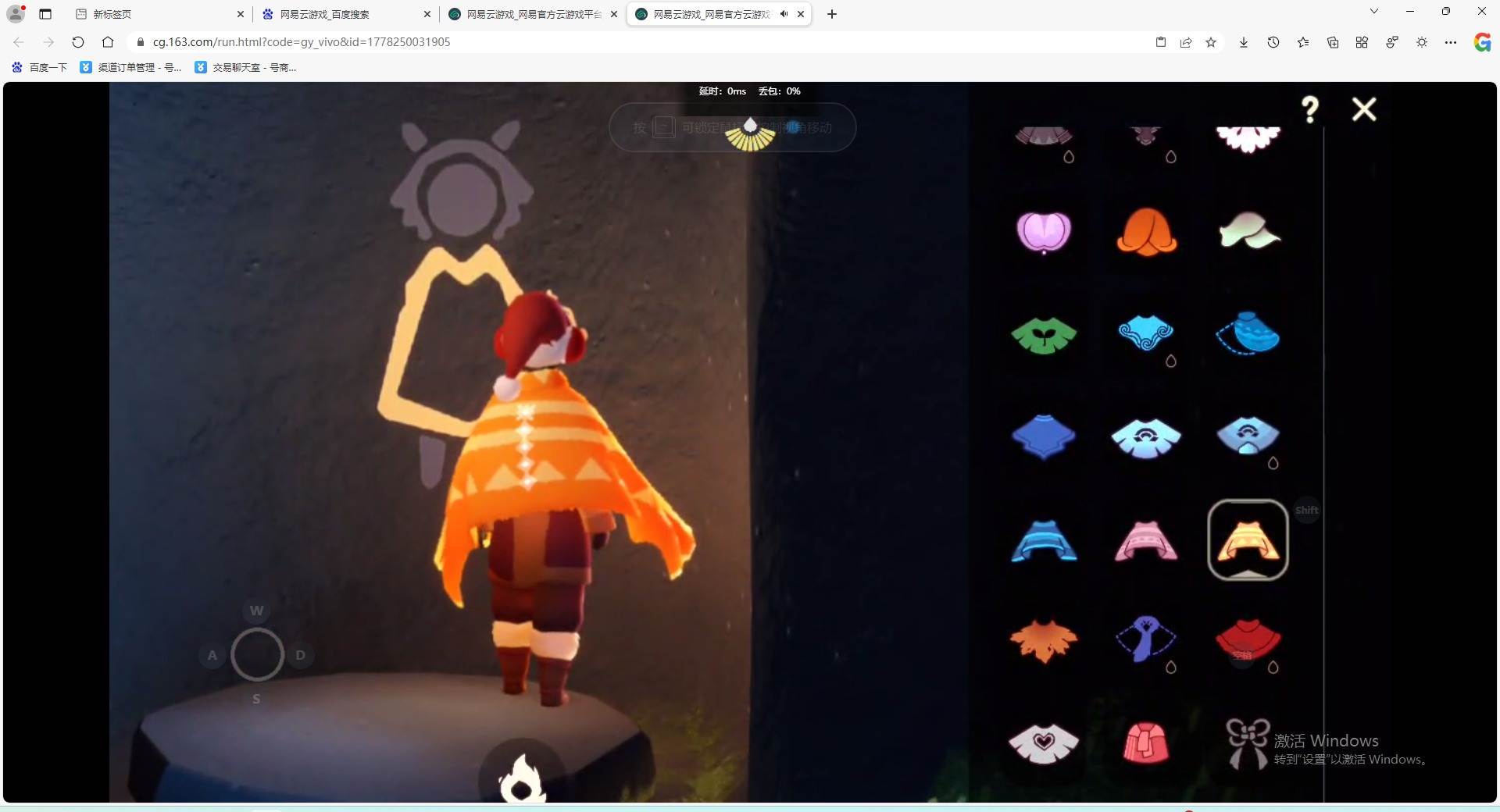Click the D move key

point(300,655)
